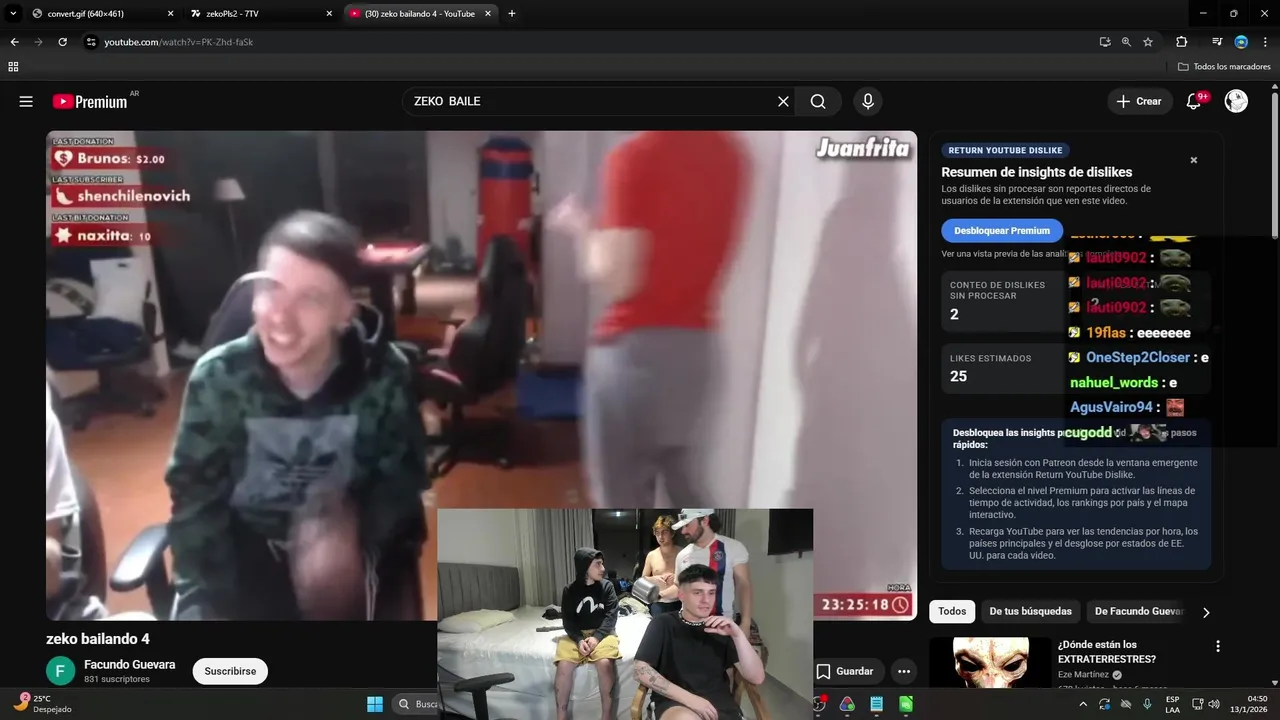Open the YouTube account avatar menu
This screenshot has width=1280, height=720.
point(1236,101)
